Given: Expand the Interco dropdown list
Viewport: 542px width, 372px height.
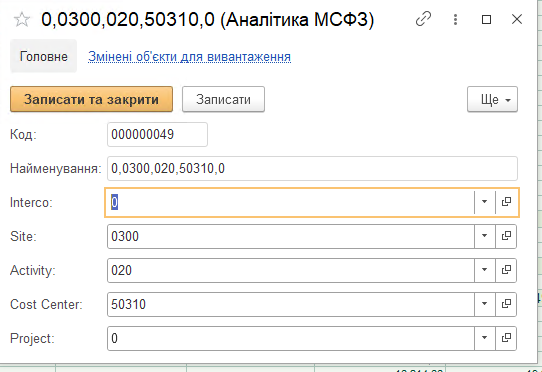Looking at the screenshot, I should click(x=485, y=202).
